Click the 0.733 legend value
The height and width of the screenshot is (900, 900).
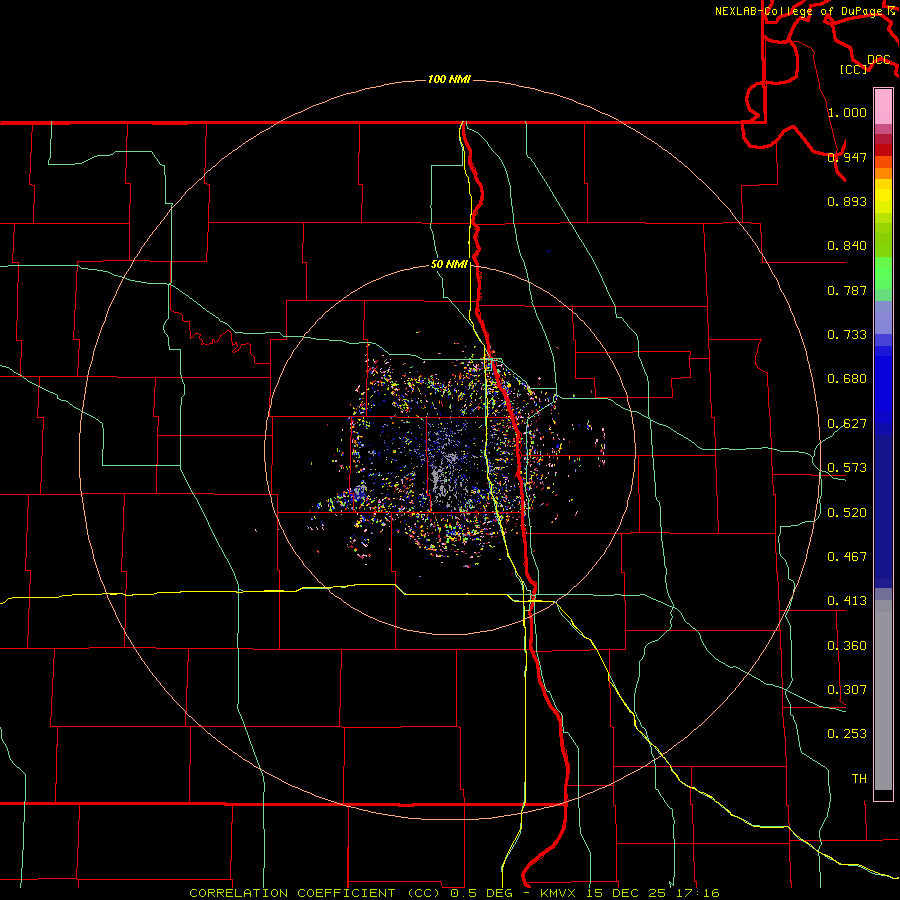[847, 335]
